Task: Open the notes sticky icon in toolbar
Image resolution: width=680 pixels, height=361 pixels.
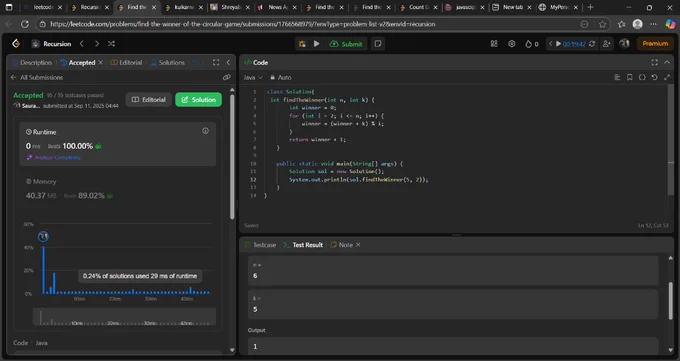Action: (378, 44)
